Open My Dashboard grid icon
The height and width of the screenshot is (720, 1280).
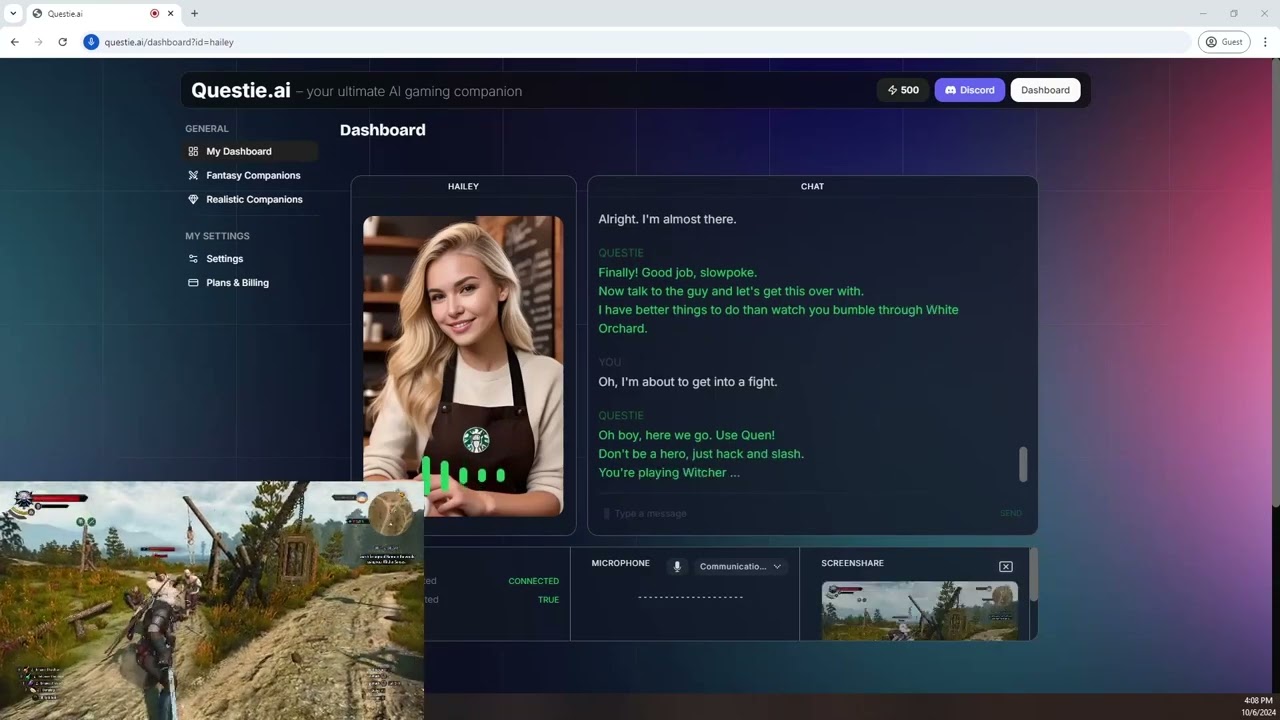pyautogui.click(x=193, y=152)
